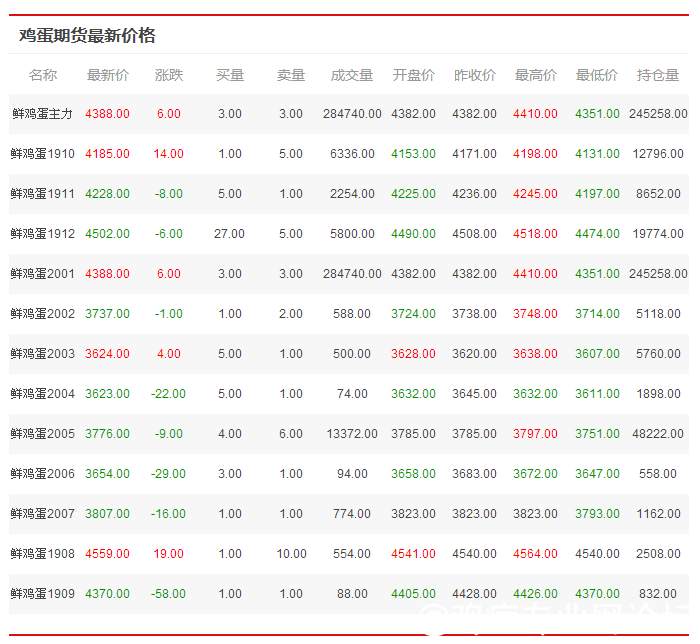This screenshot has width=700, height=644.
Task: Click change value -58.00 in 鲜鸡蛋1909 row
Action: (x=168, y=594)
